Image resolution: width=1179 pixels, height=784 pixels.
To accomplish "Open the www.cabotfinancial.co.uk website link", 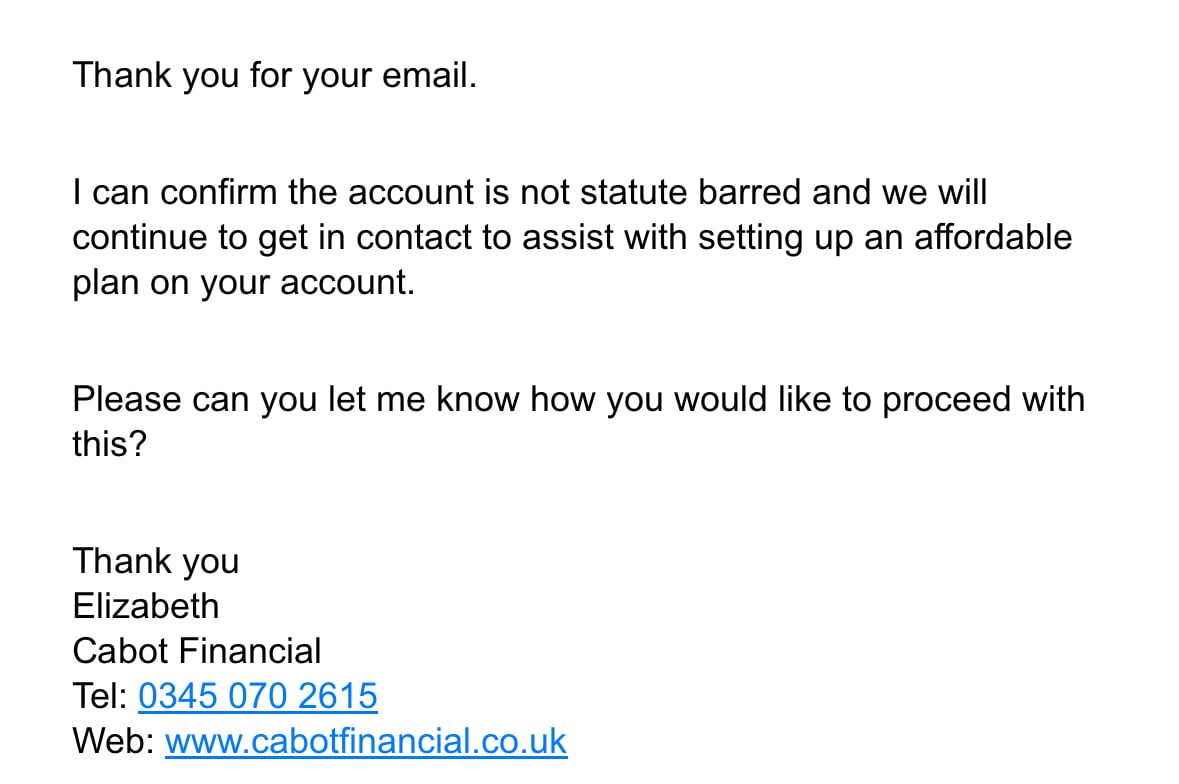I will (x=365, y=742).
